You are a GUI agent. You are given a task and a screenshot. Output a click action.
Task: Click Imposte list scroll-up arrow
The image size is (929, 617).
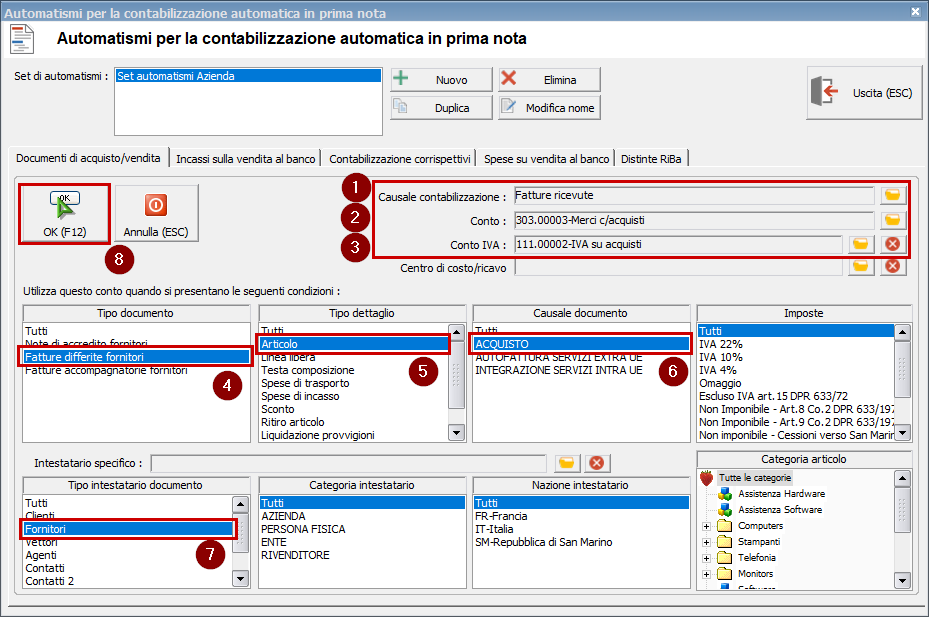click(902, 332)
